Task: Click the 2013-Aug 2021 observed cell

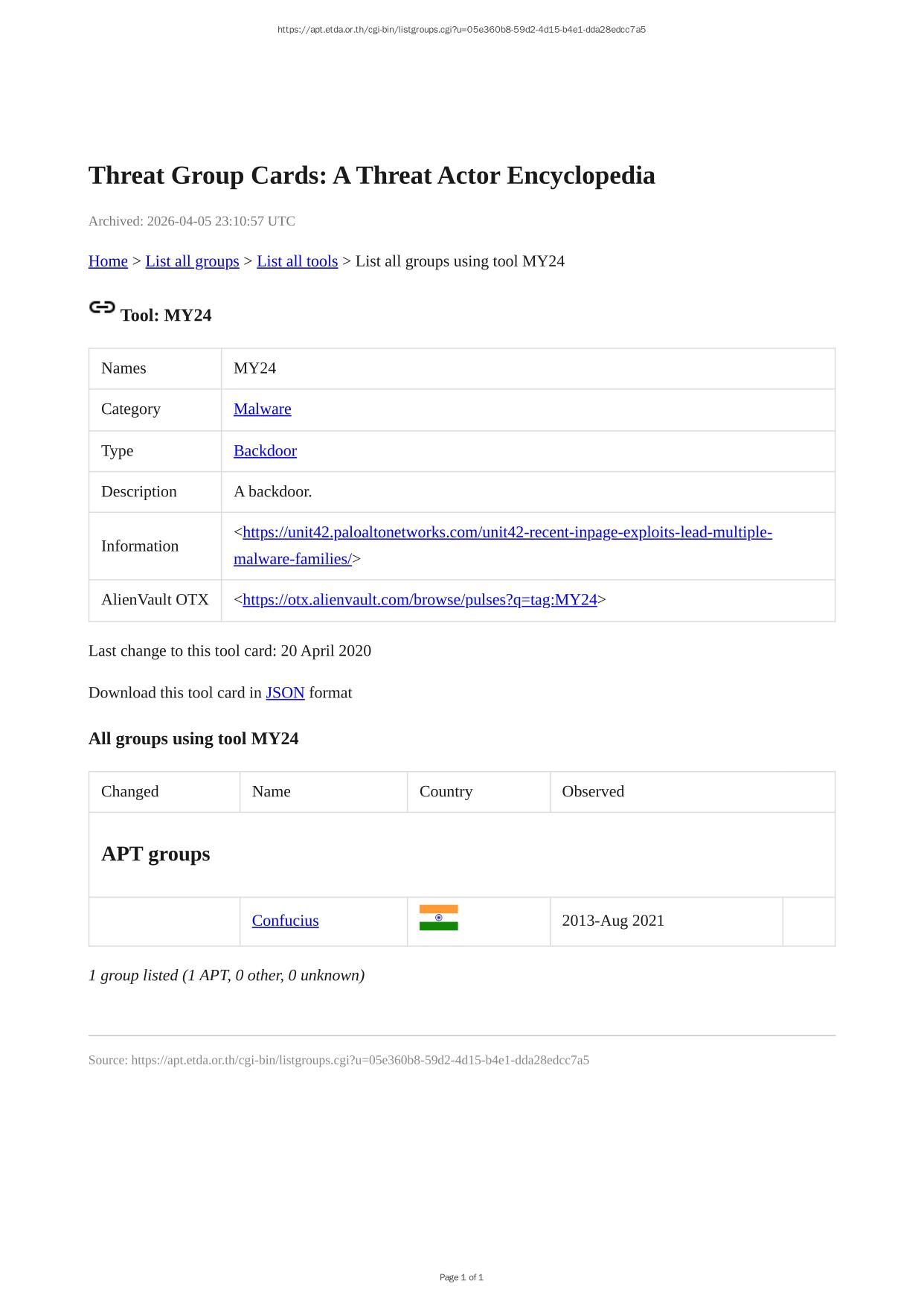Action: (612, 921)
